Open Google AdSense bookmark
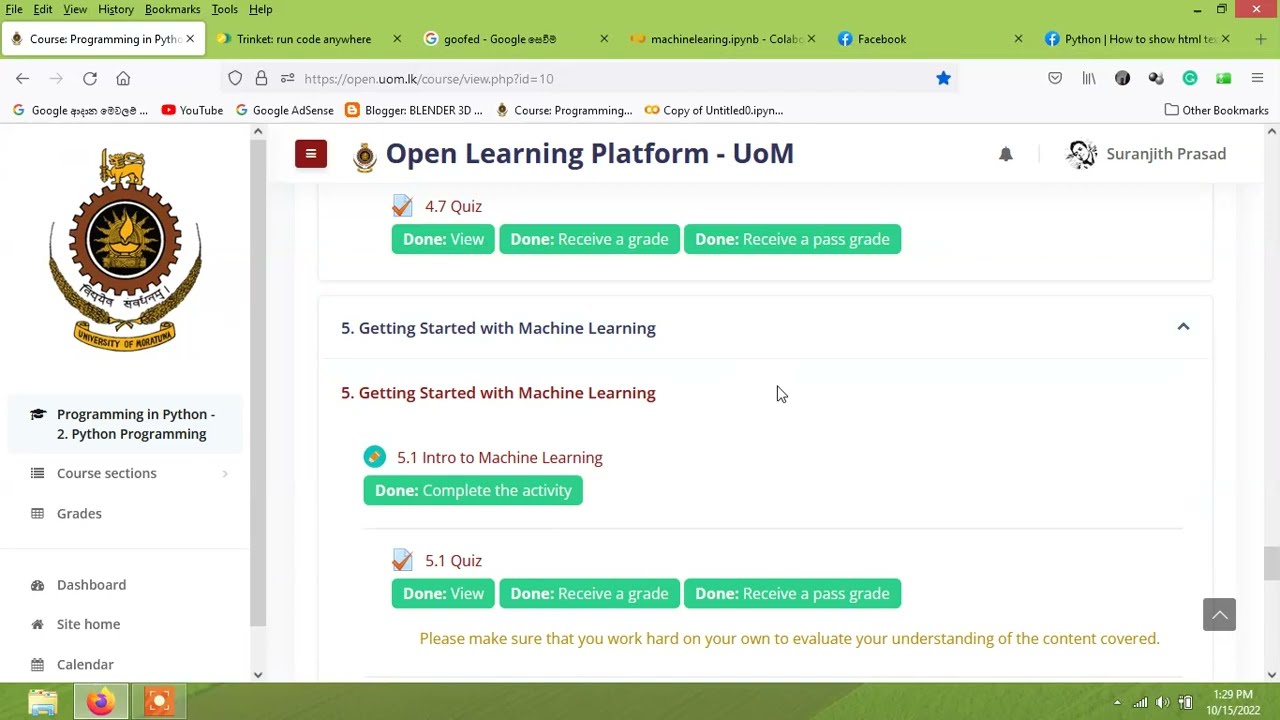Viewport: 1280px width, 720px height. (x=284, y=110)
